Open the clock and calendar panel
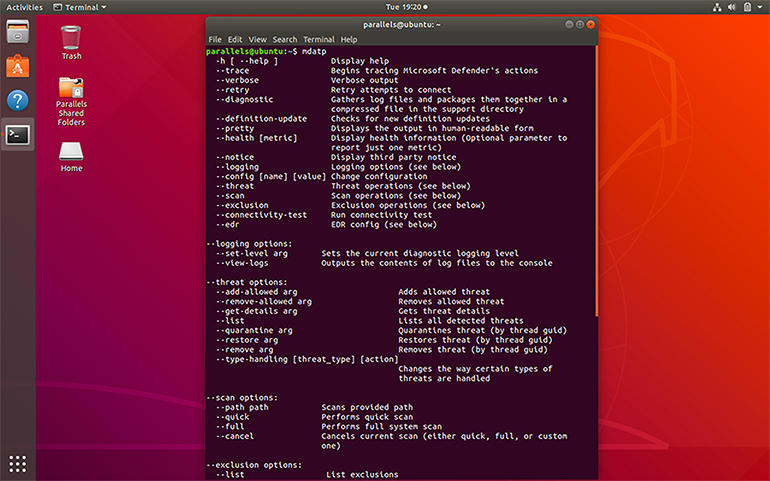 pos(385,7)
